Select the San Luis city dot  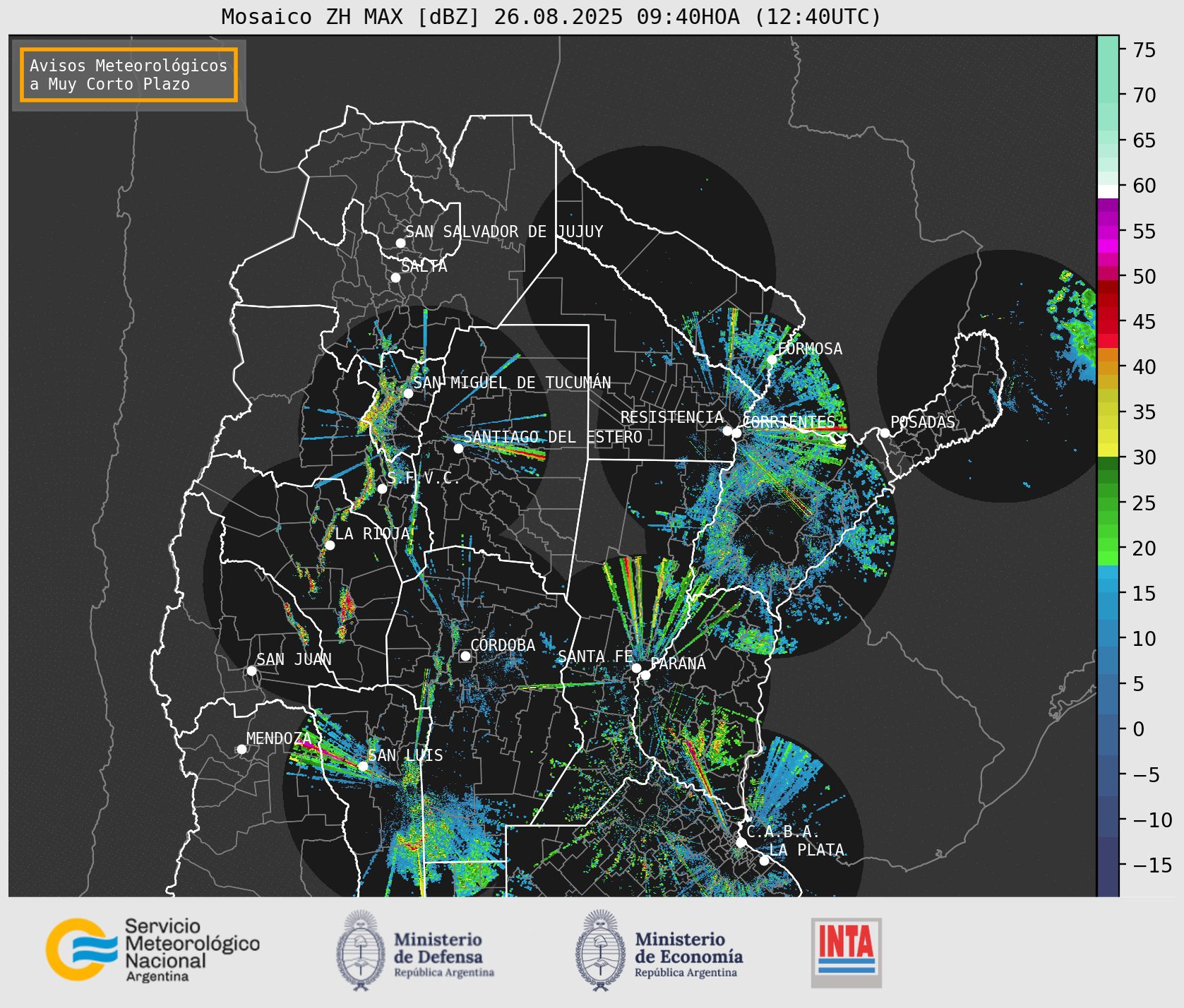coord(363,766)
